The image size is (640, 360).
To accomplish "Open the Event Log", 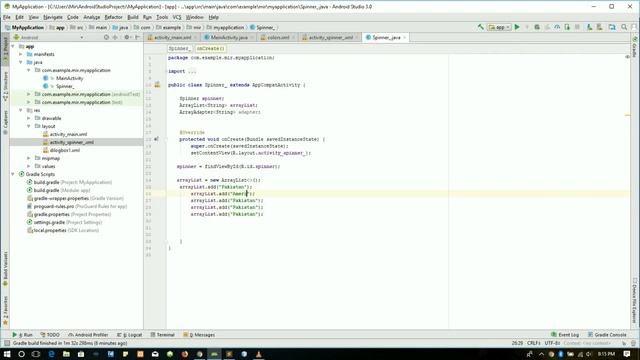I will [x=565, y=335].
